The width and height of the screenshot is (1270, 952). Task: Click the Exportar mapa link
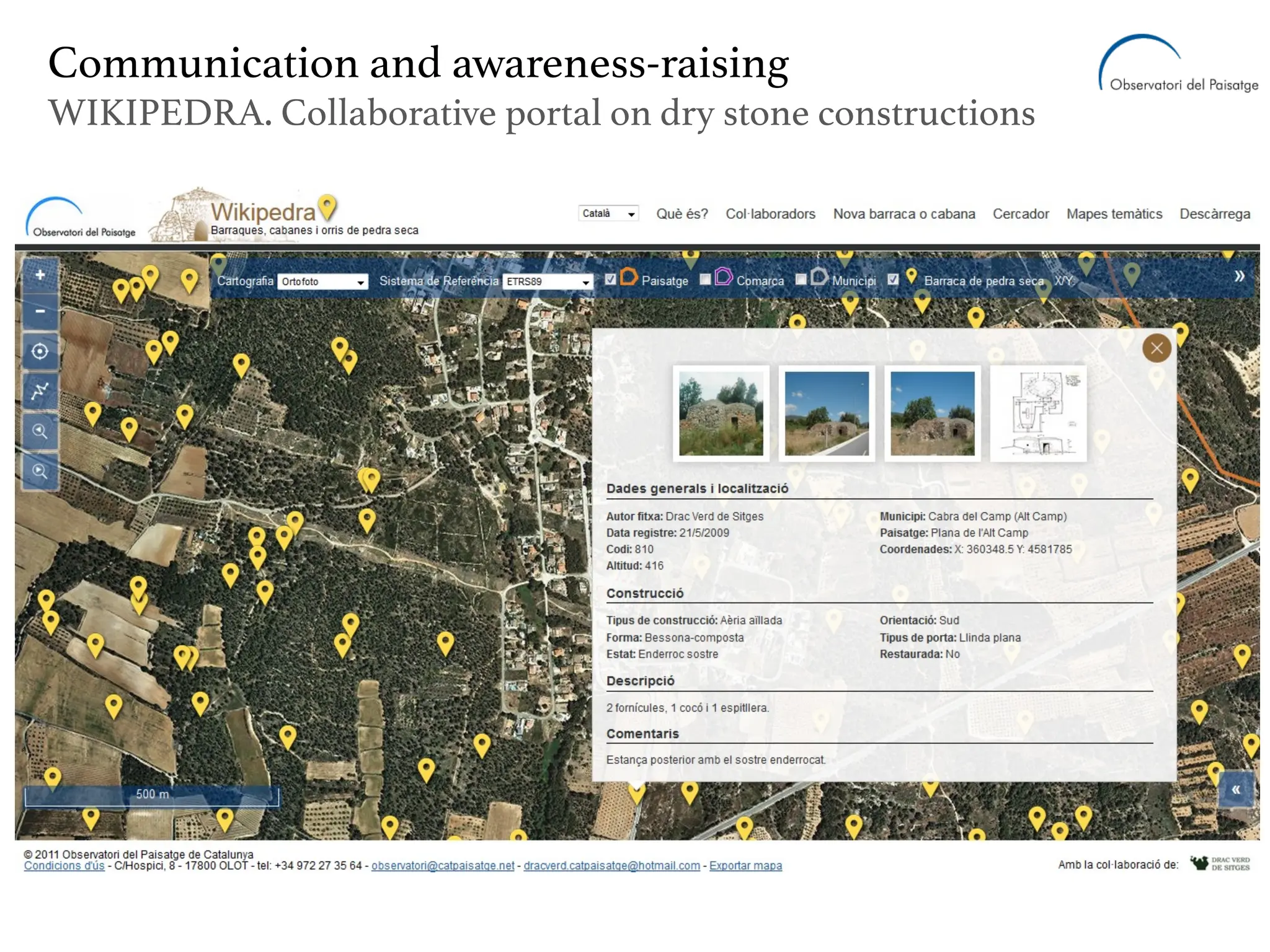745,866
